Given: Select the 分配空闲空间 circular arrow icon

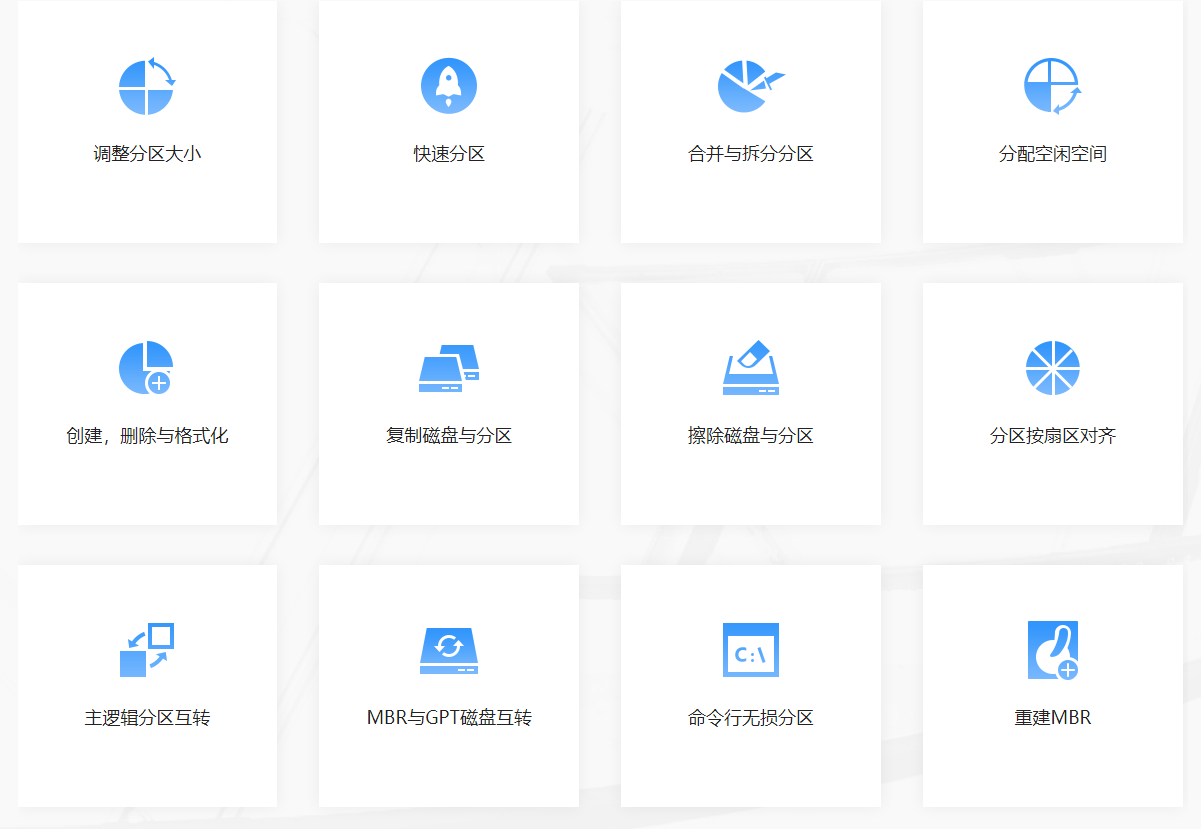Looking at the screenshot, I should [1051, 86].
